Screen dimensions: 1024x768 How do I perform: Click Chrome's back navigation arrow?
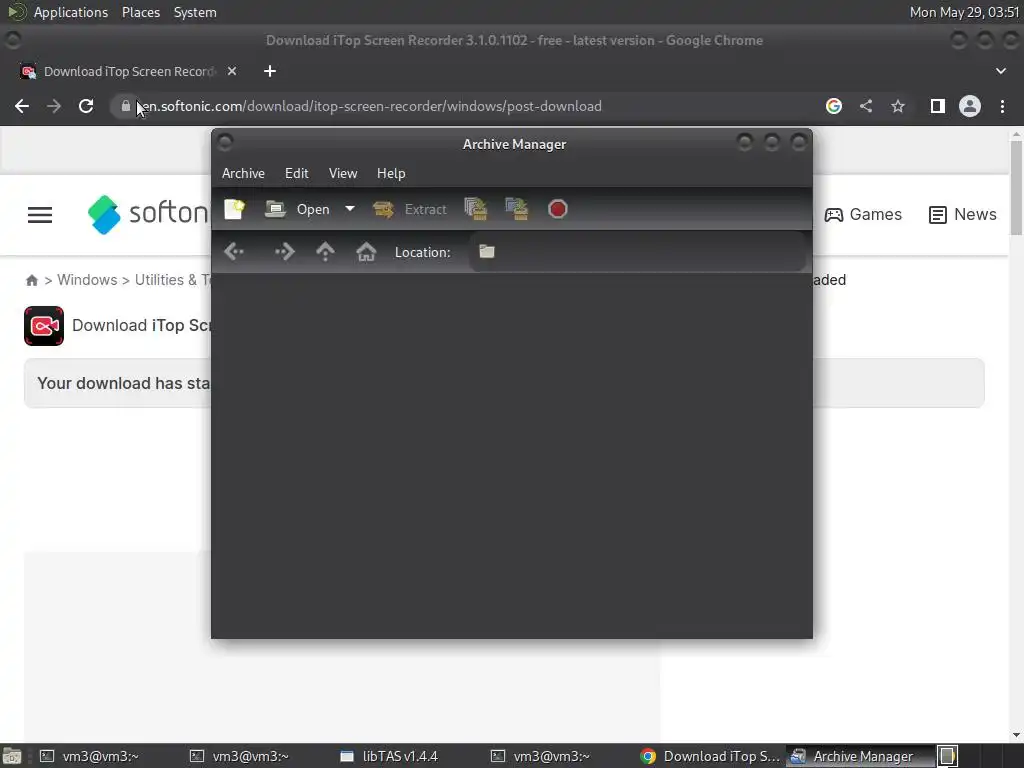click(22, 106)
